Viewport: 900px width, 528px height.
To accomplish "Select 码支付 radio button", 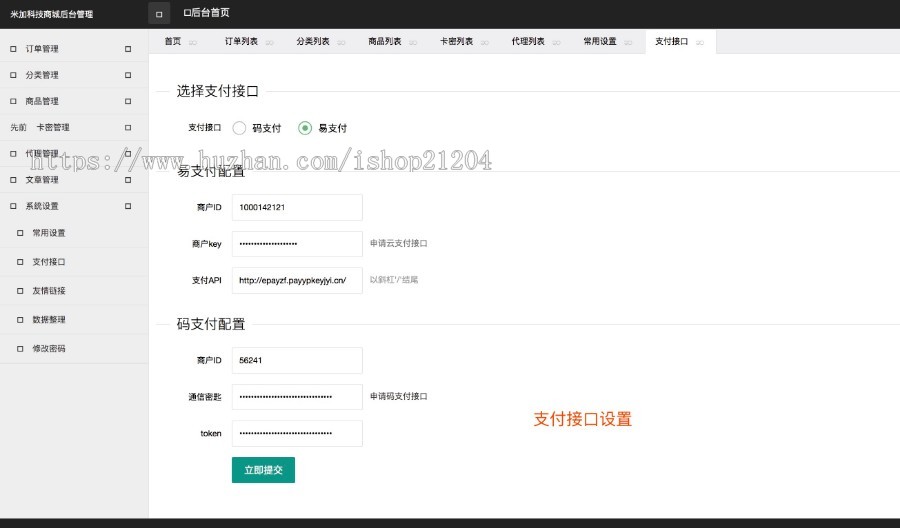I will point(239,128).
